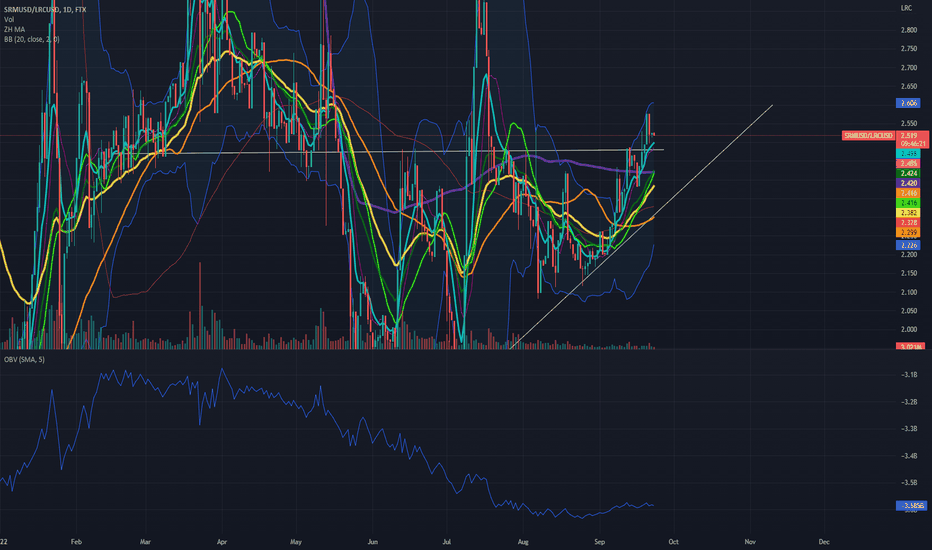Select the Vol indicator label
Image resolution: width=932 pixels, height=550 pixels.
pos(9,20)
